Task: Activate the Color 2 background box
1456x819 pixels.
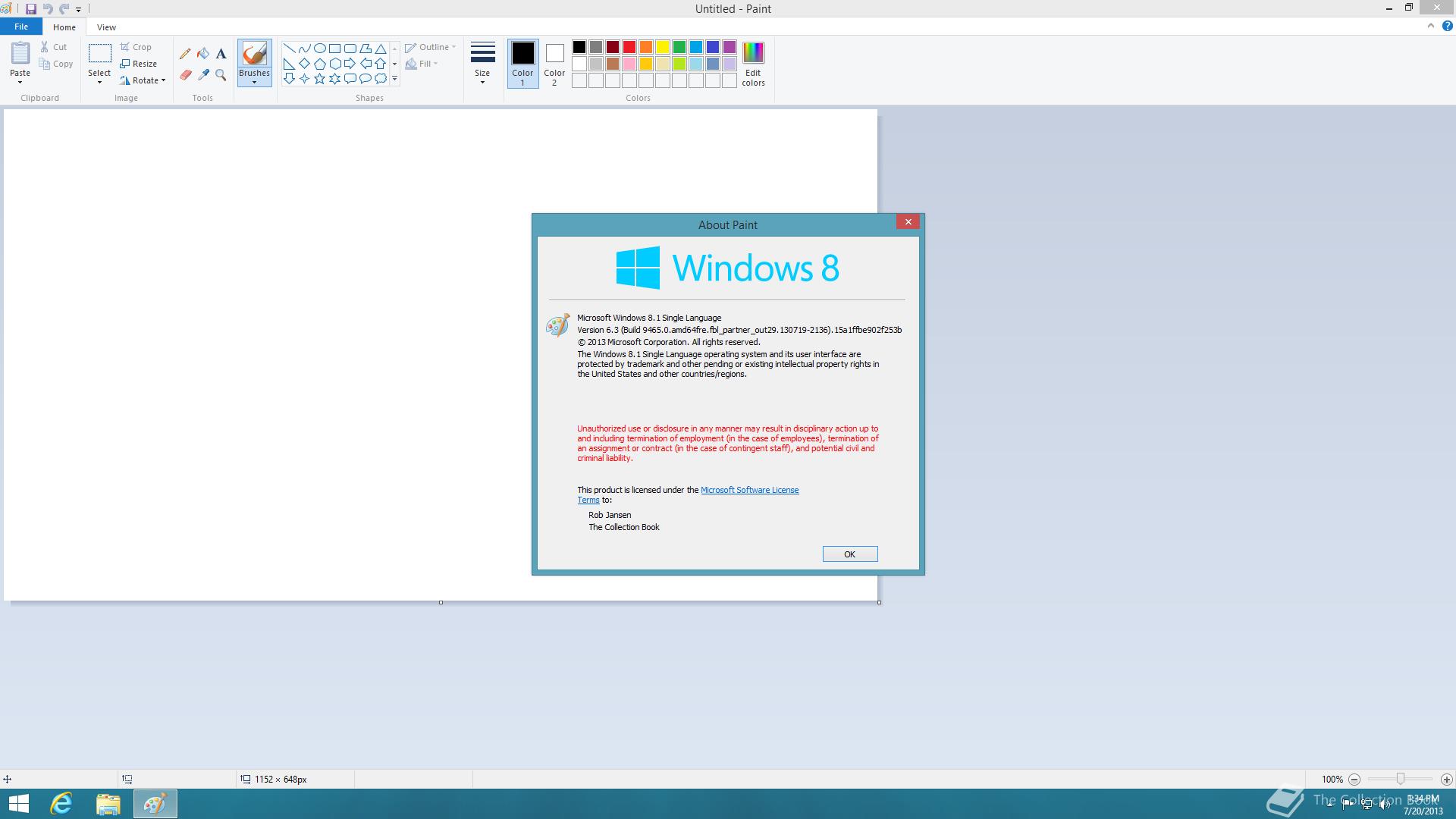Action: click(x=554, y=64)
